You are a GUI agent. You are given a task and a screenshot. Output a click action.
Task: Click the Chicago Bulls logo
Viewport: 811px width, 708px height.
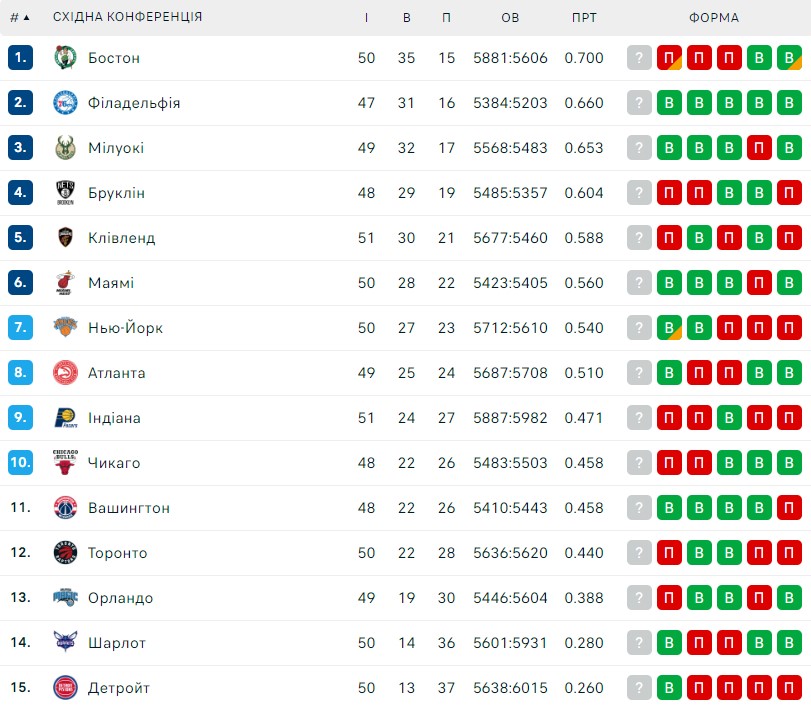click(x=65, y=462)
